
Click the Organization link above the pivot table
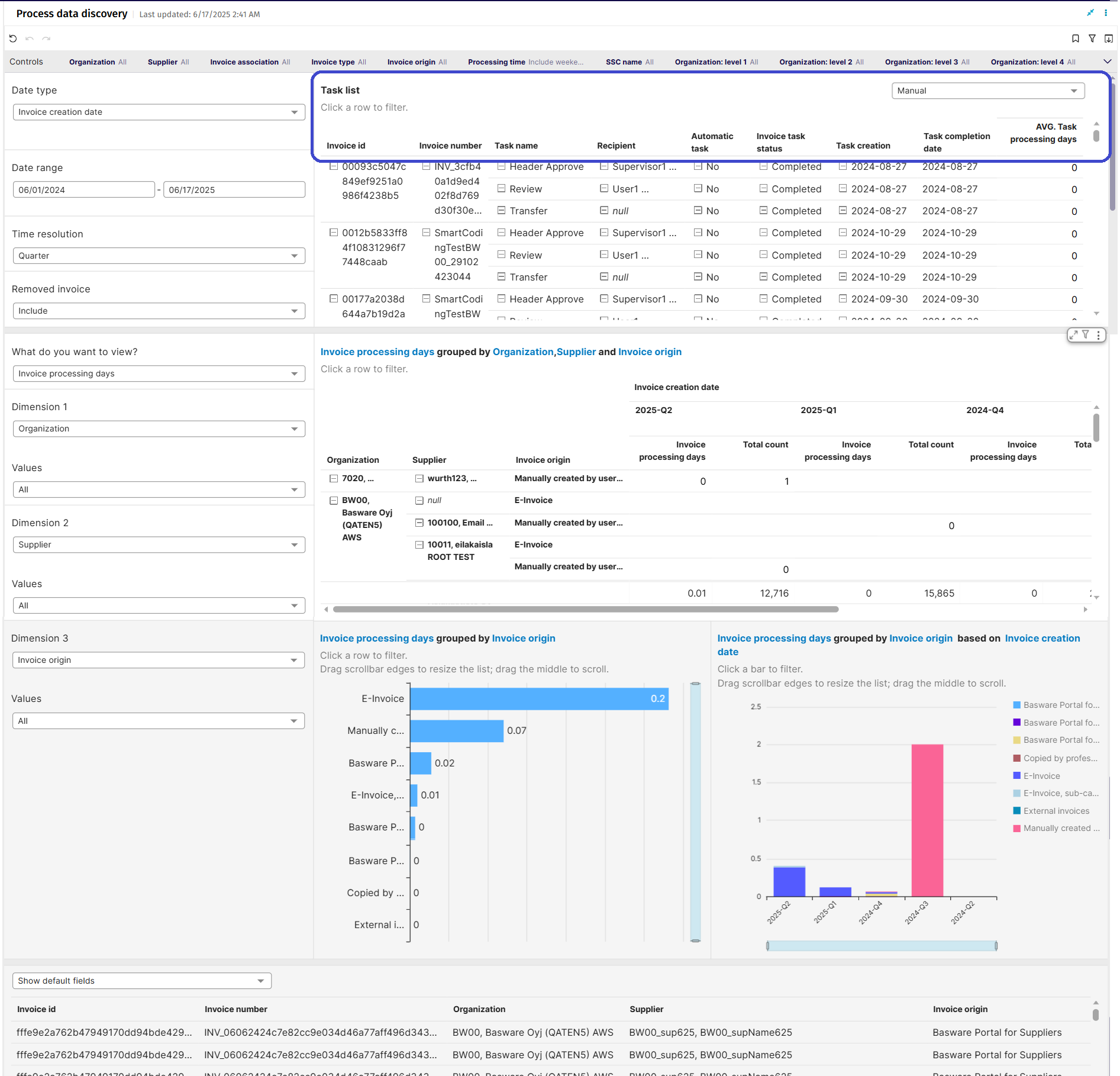click(522, 352)
